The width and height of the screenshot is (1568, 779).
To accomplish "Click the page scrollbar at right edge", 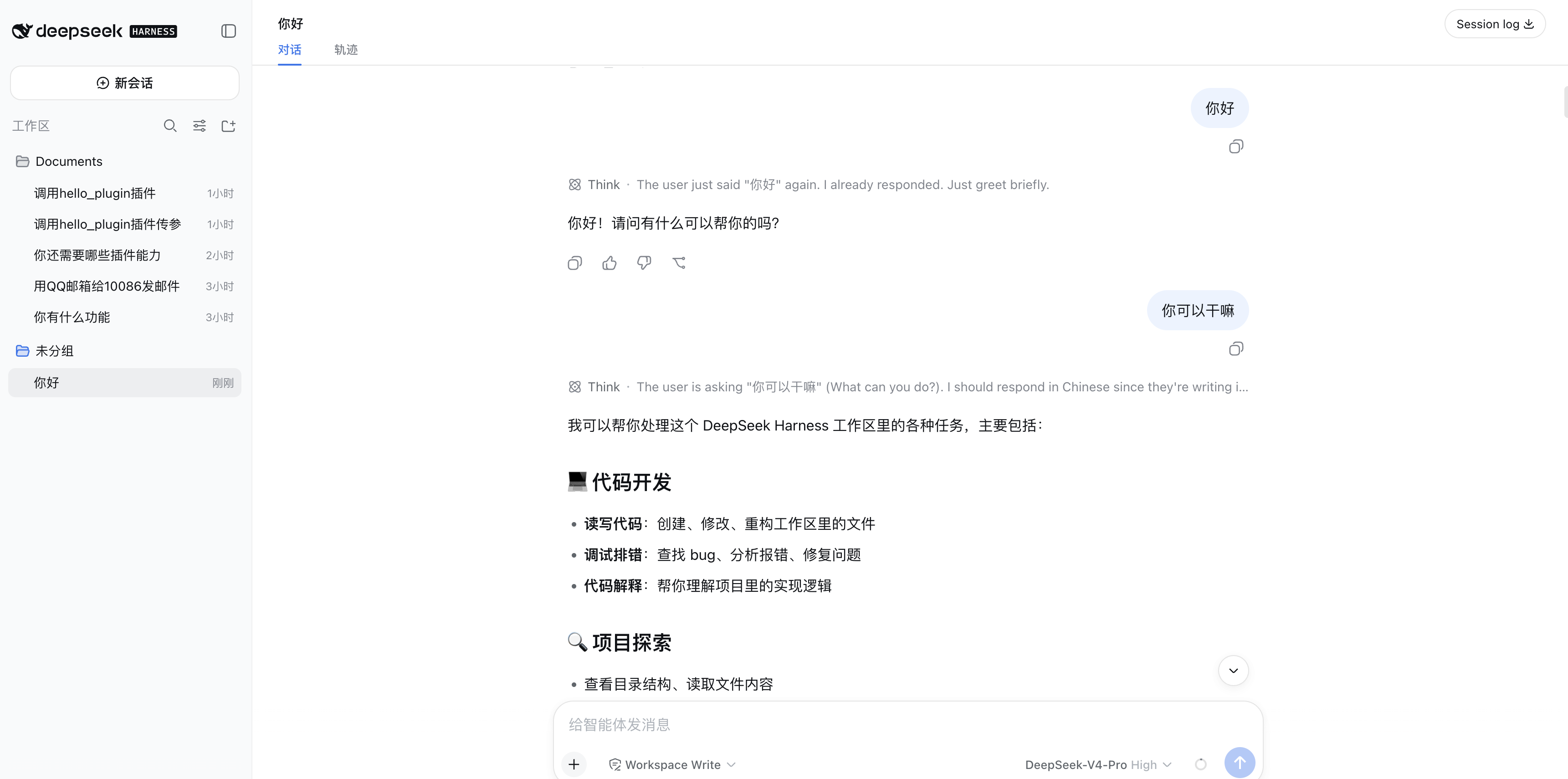I will 1565,102.
